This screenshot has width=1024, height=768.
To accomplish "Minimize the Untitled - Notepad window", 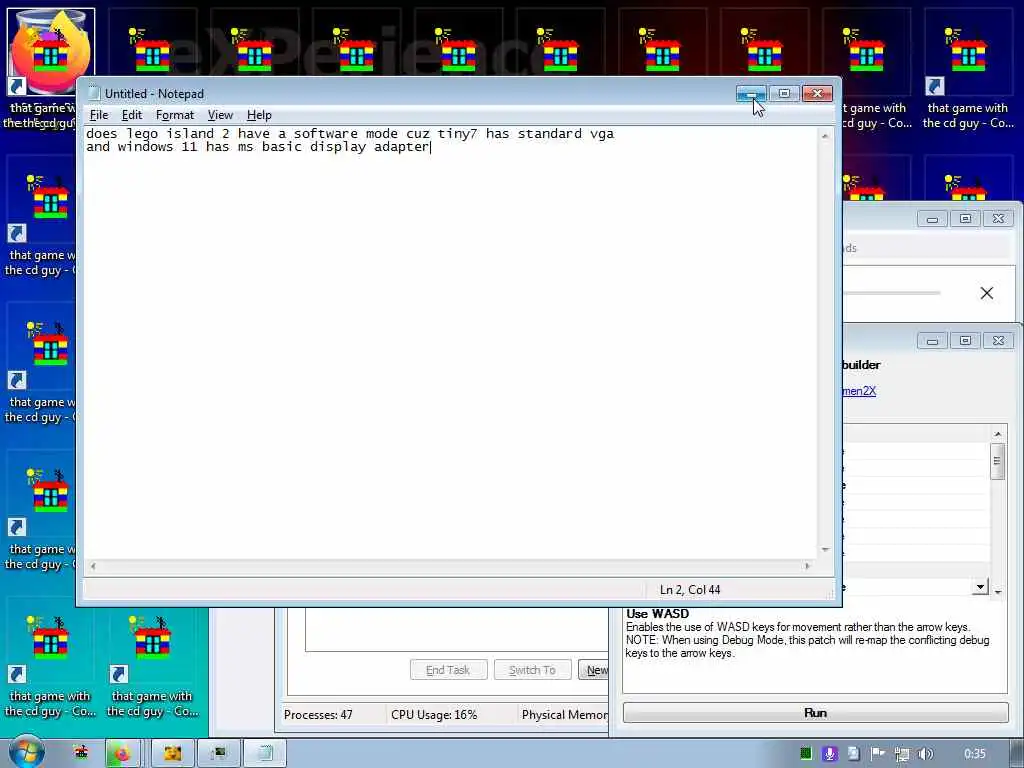I will (x=751, y=94).
